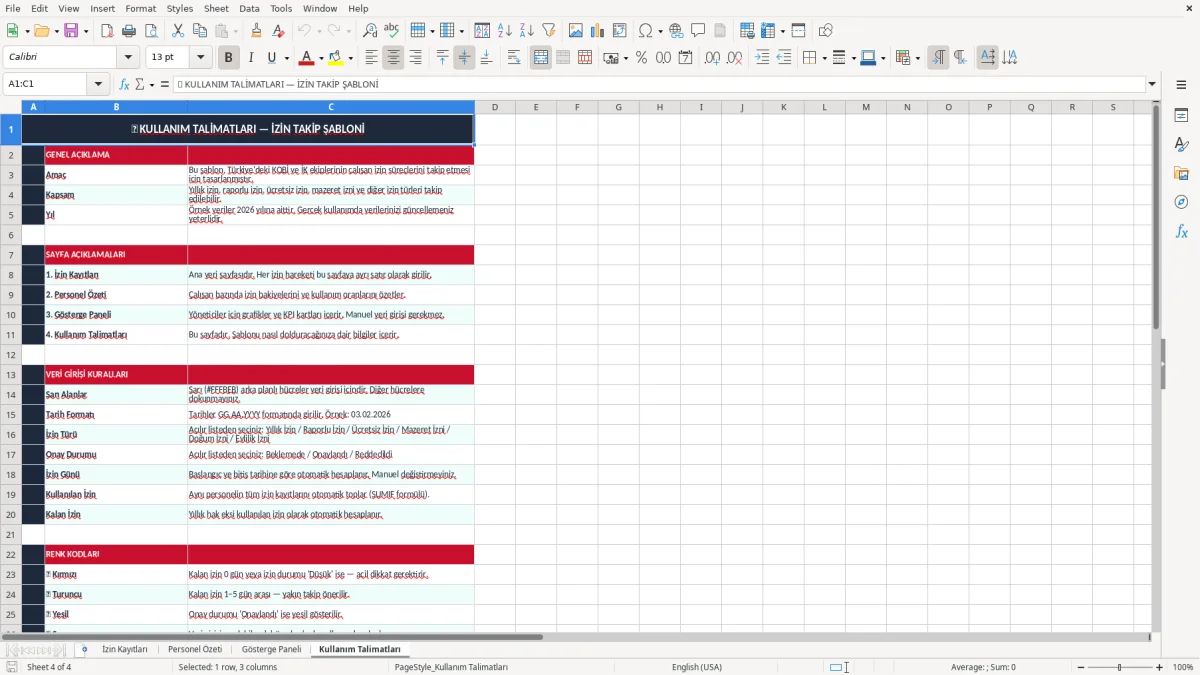Screen dimensions: 1200x675
Task: Click Select All corner box
Action: pos(11,107)
